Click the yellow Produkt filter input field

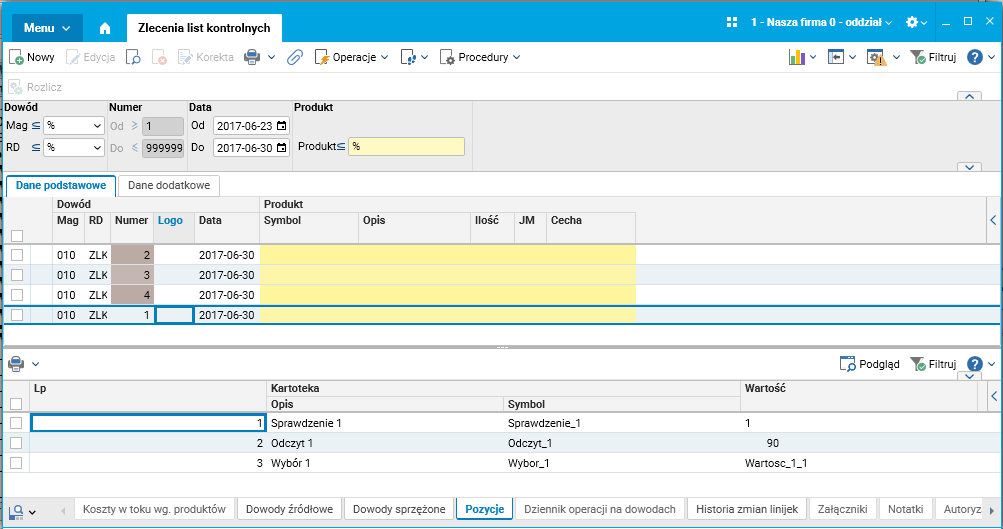click(x=406, y=146)
